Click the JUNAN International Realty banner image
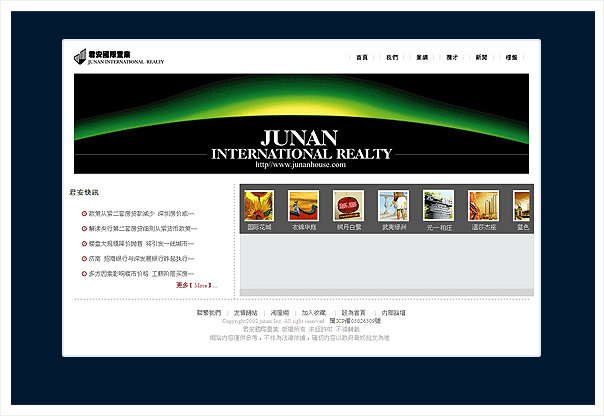 point(301,124)
